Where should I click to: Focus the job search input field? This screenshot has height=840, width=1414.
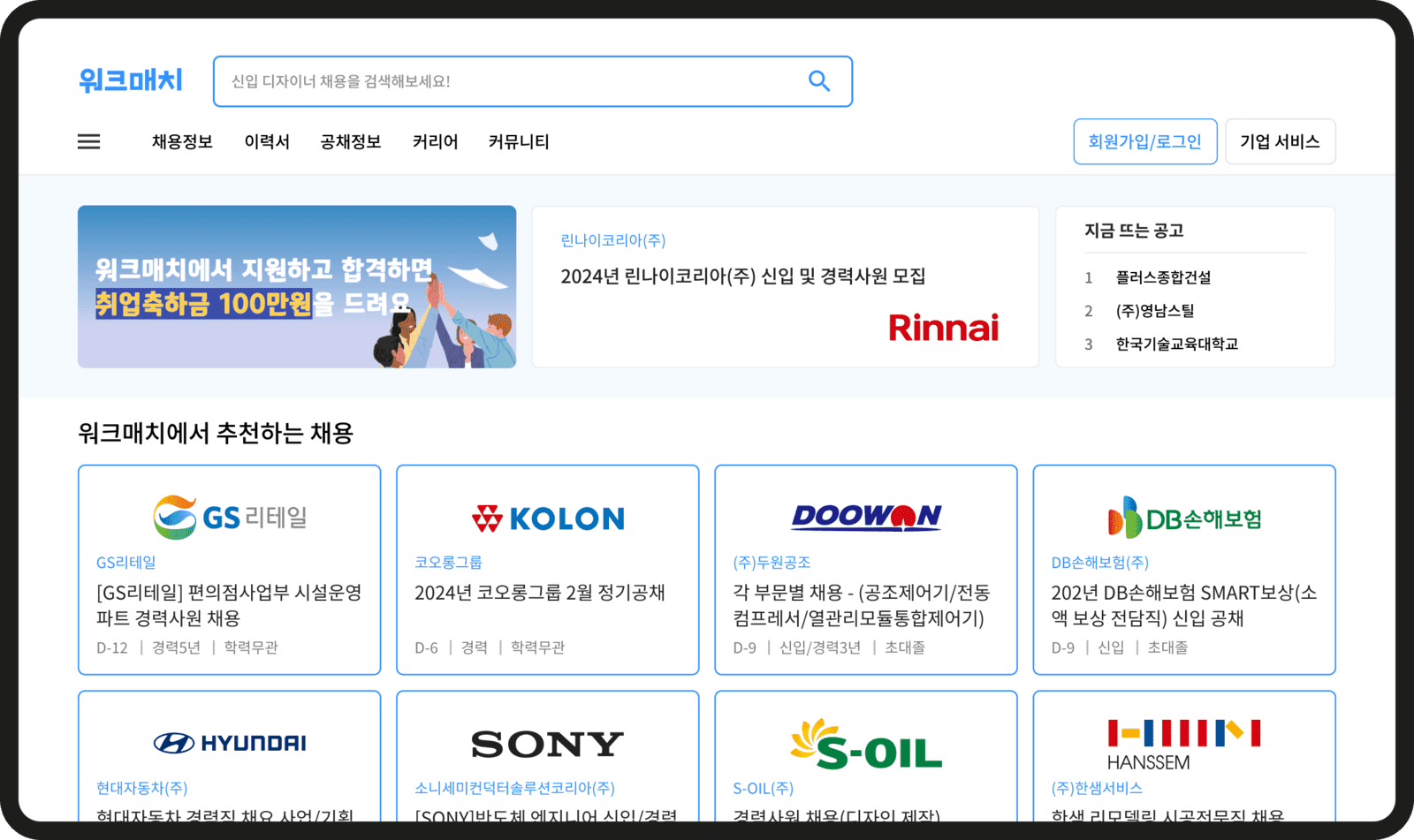[x=533, y=81]
